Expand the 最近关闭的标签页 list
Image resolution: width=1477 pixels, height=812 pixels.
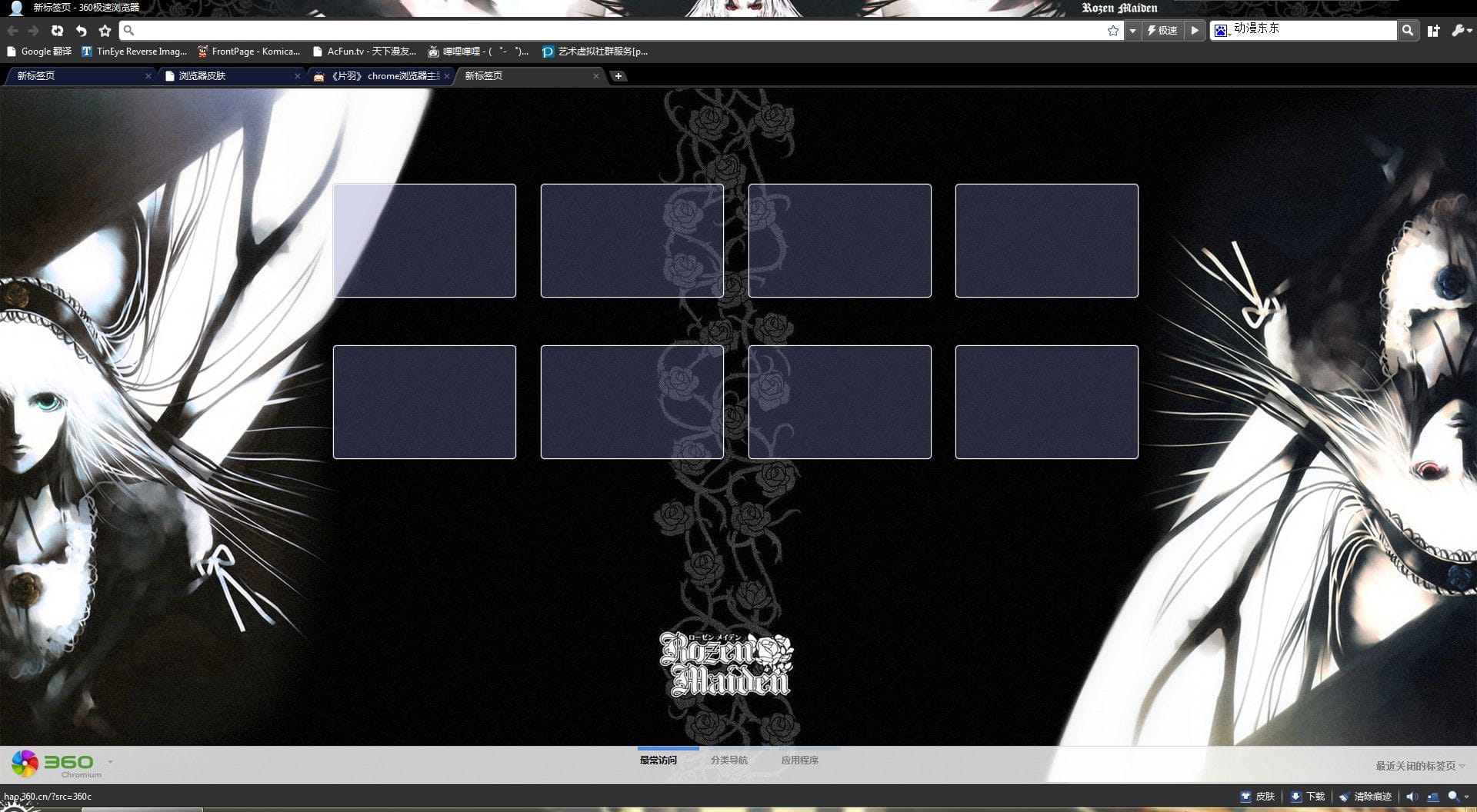pyautogui.click(x=1420, y=766)
